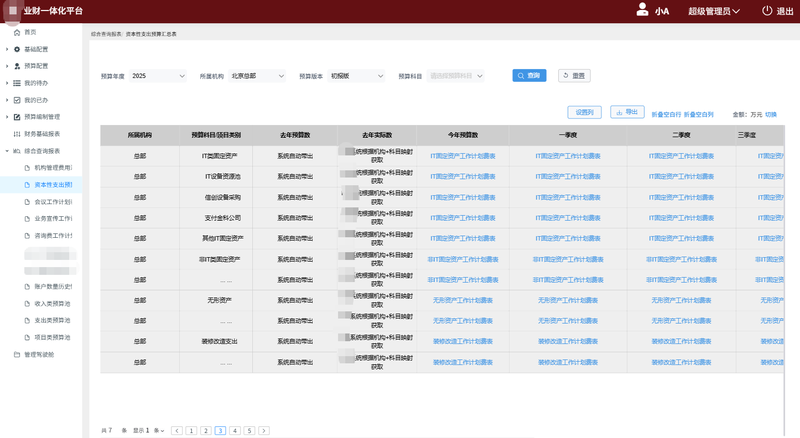Image resolution: width=800 pixels, height=438 pixels.
Task: Collapse the 综合查询报表 tree node
Action: pyautogui.click(x=7, y=150)
